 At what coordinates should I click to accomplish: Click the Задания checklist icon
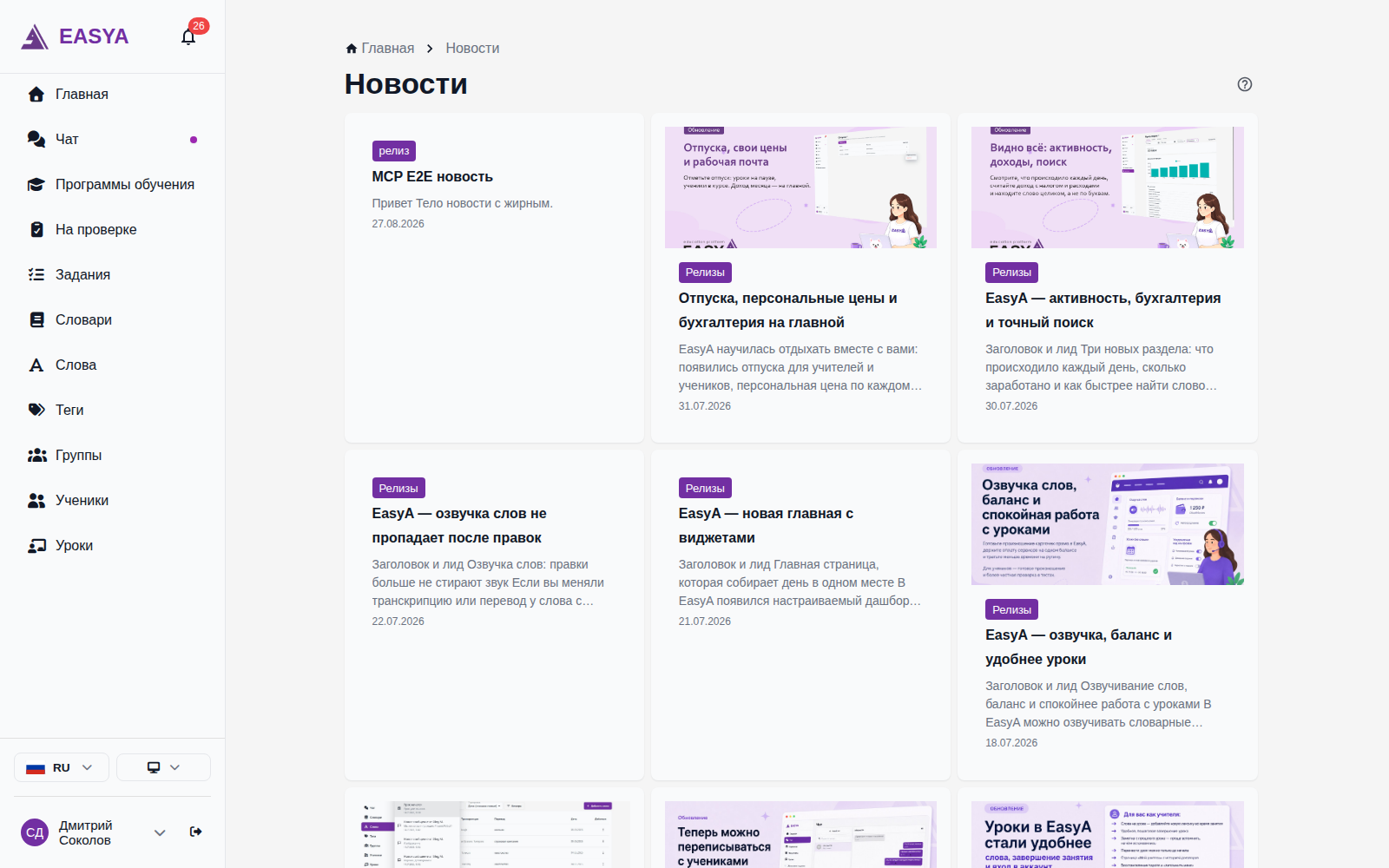(36, 274)
